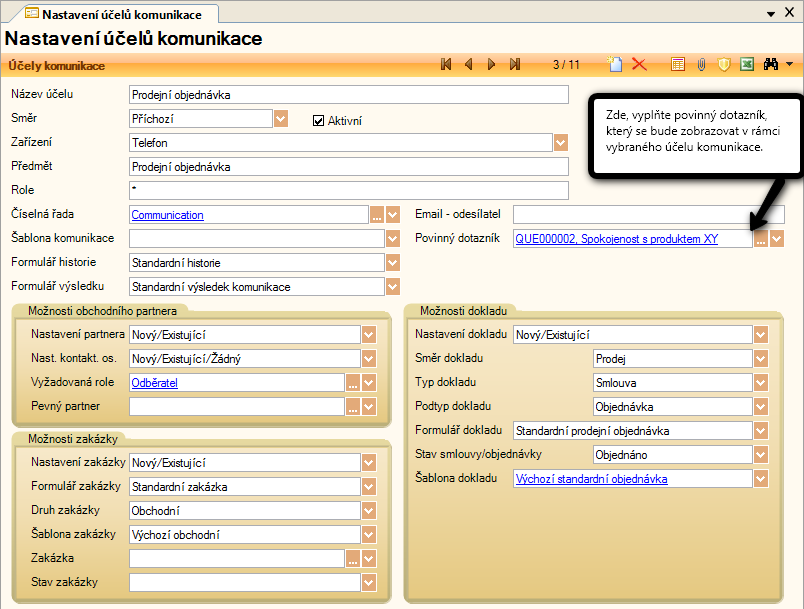Viewport: 804px width, 609px height.
Task: Open the Communication number series link
Action: (167, 215)
